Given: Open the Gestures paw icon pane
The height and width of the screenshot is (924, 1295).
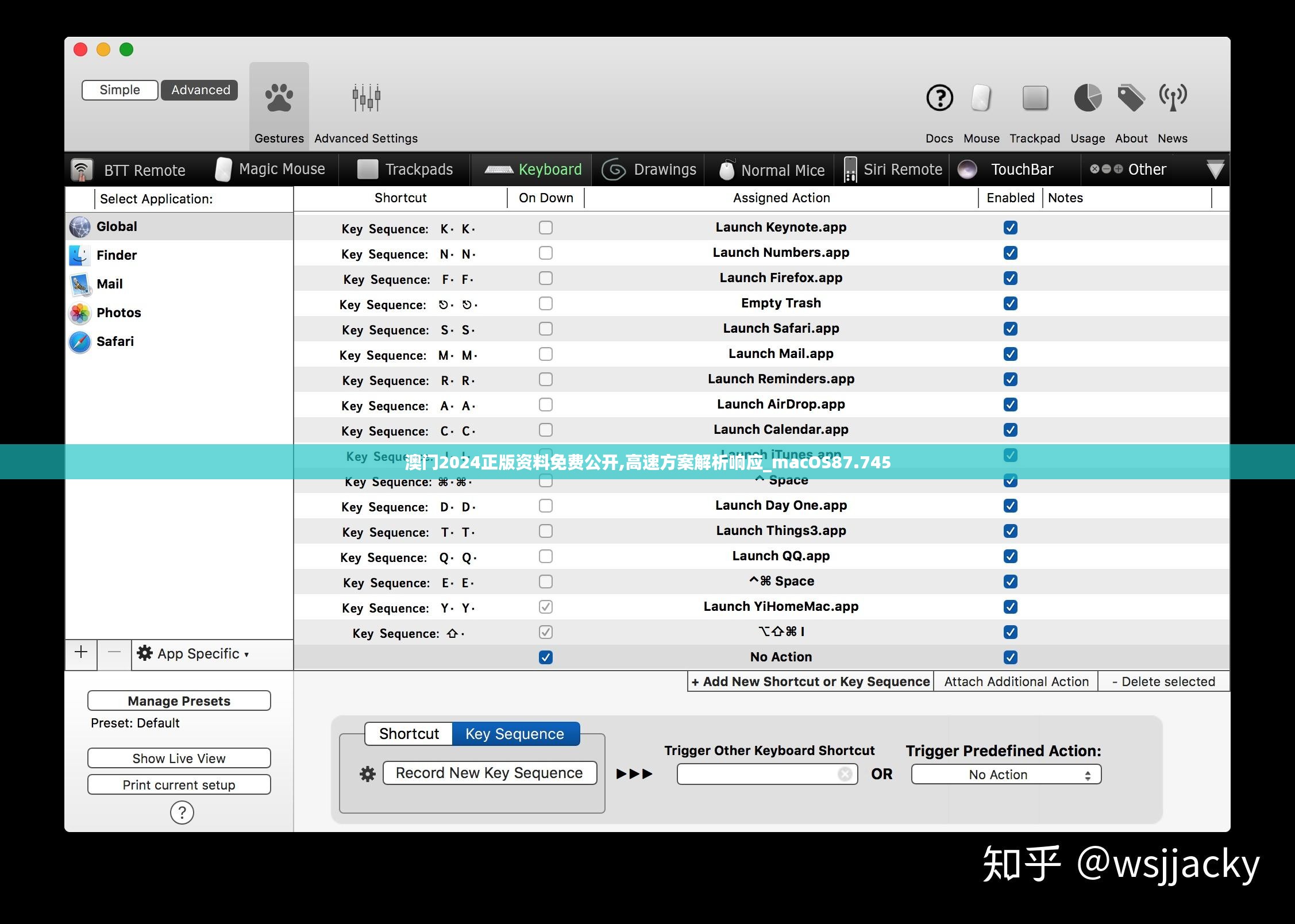Looking at the screenshot, I should [x=279, y=99].
